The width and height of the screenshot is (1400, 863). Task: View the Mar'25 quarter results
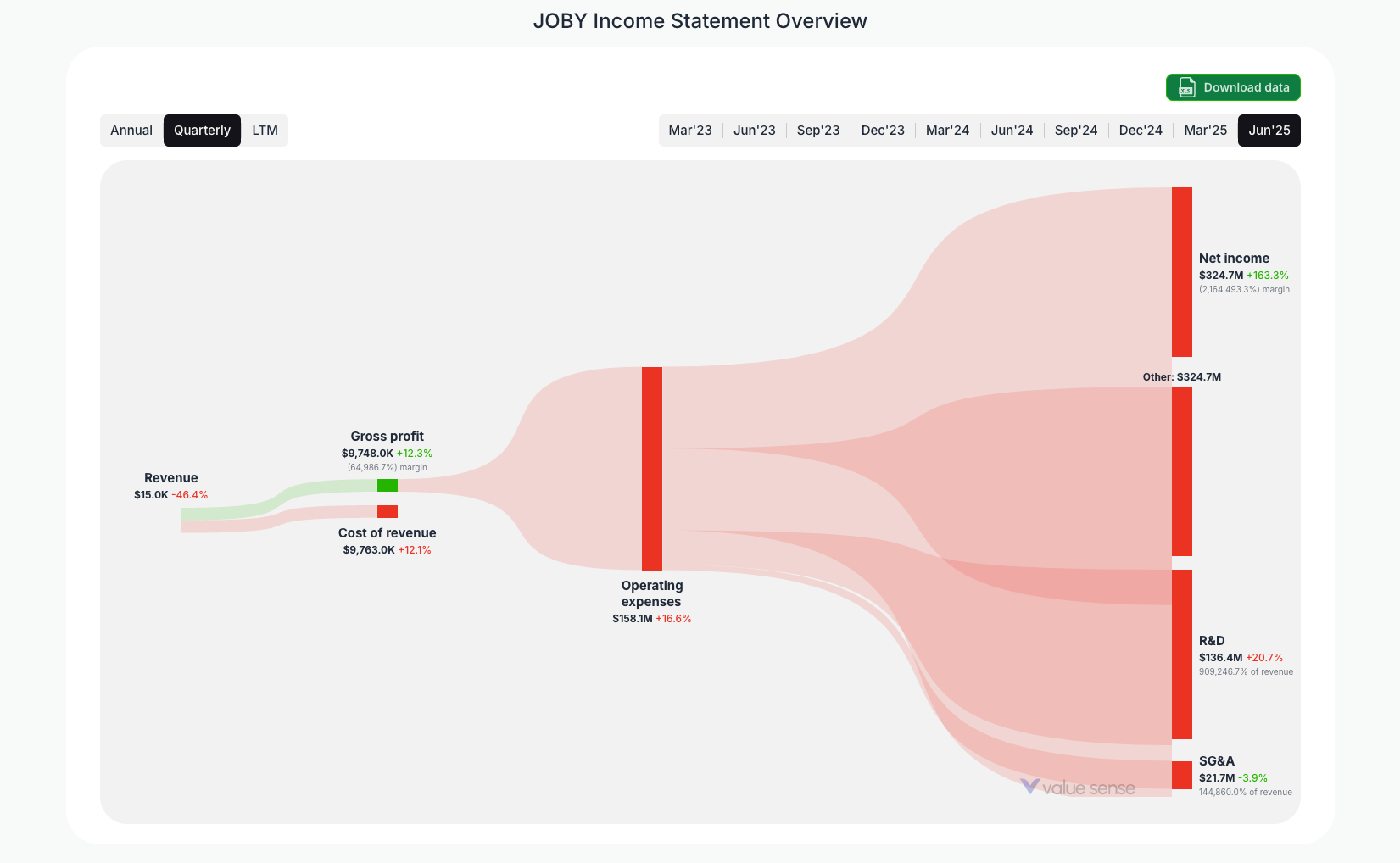pyautogui.click(x=1205, y=130)
